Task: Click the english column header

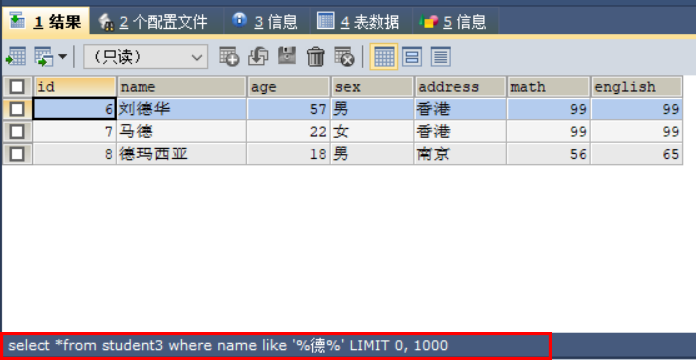Action: 637,87
